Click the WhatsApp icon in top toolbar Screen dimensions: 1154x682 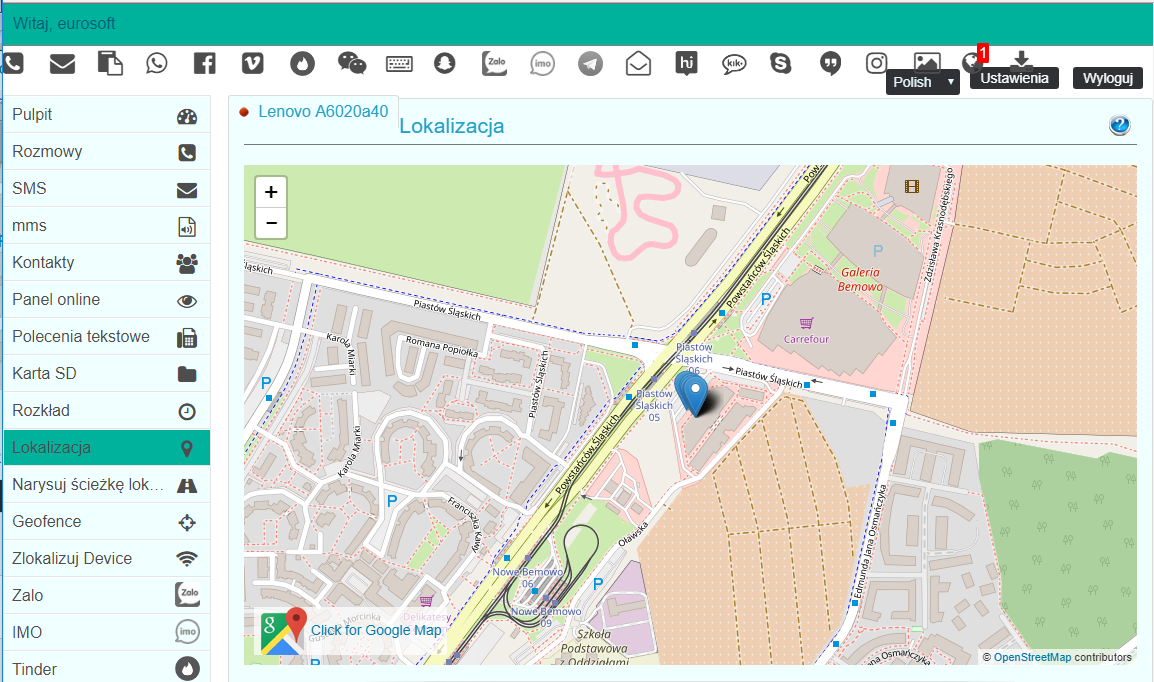coord(157,64)
